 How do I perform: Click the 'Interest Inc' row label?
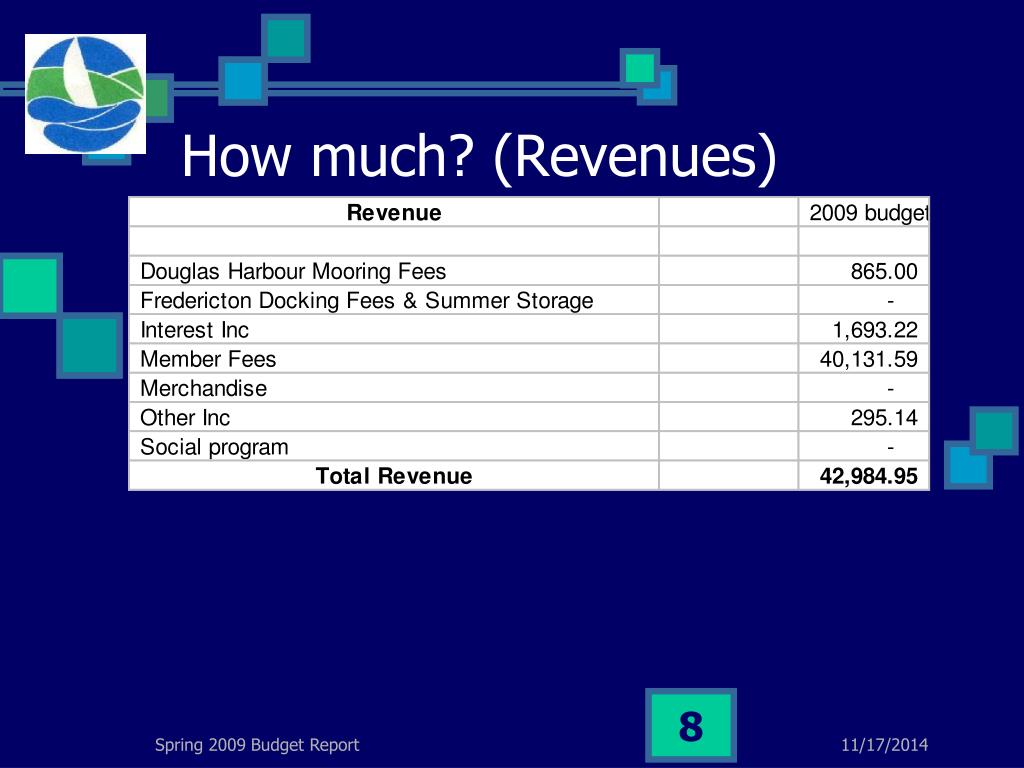[195, 330]
